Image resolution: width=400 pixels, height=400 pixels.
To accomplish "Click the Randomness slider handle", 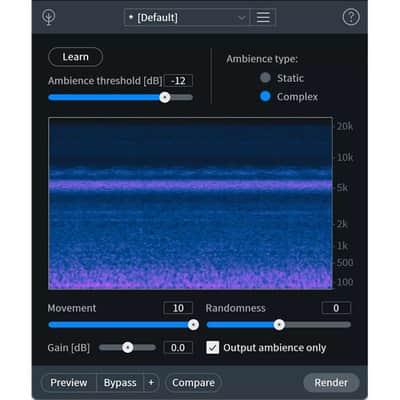I will point(279,324).
